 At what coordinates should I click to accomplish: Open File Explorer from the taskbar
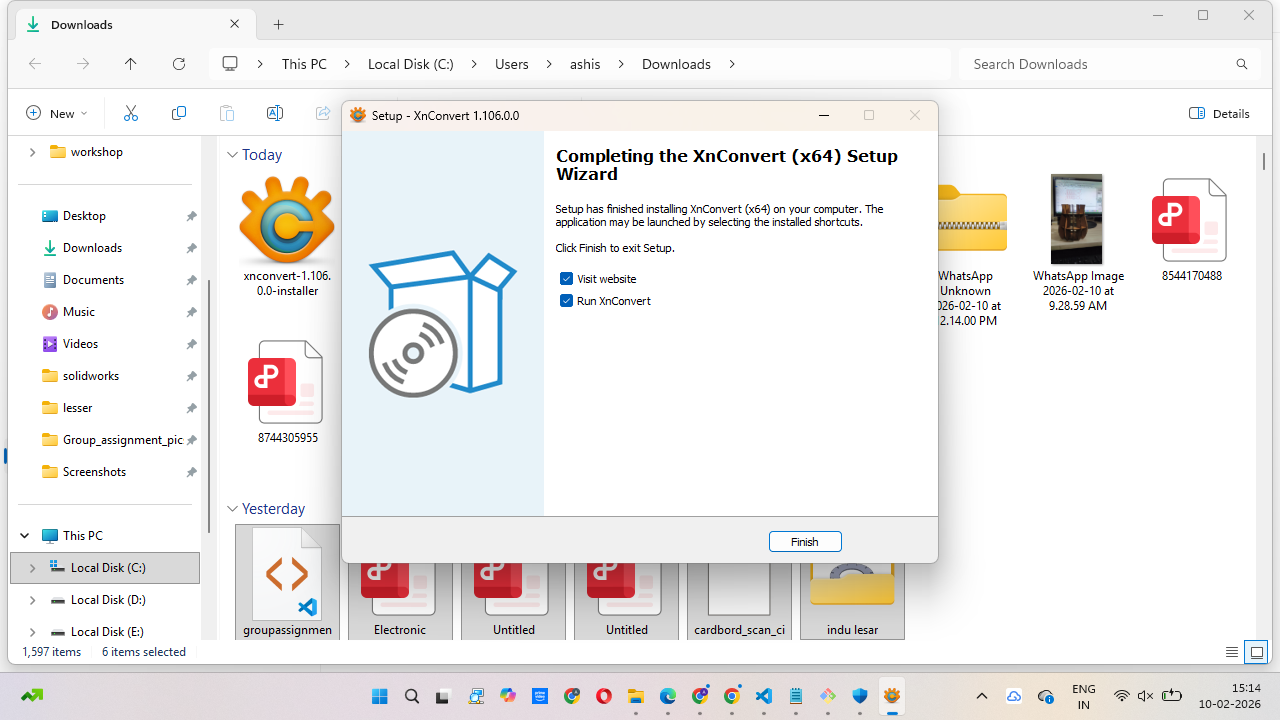click(x=636, y=696)
